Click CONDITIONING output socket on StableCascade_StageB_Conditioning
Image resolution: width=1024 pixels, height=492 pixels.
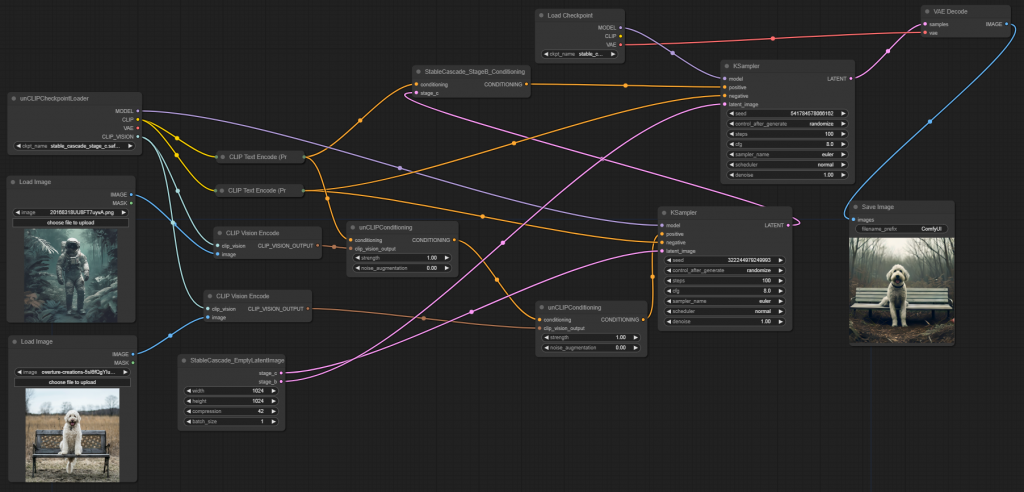coord(526,84)
